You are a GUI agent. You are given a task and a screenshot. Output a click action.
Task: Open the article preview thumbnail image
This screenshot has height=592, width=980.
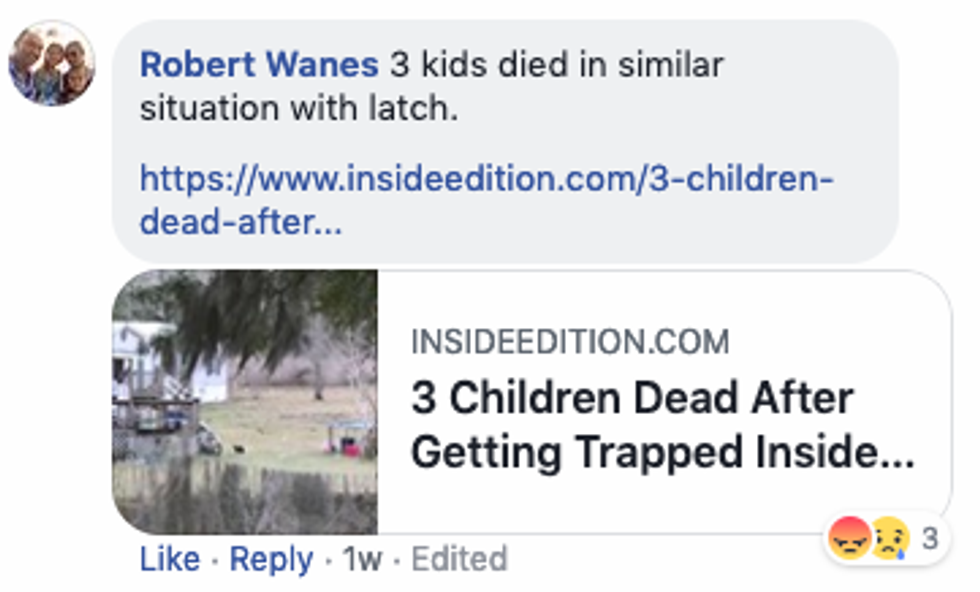click(245, 402)
